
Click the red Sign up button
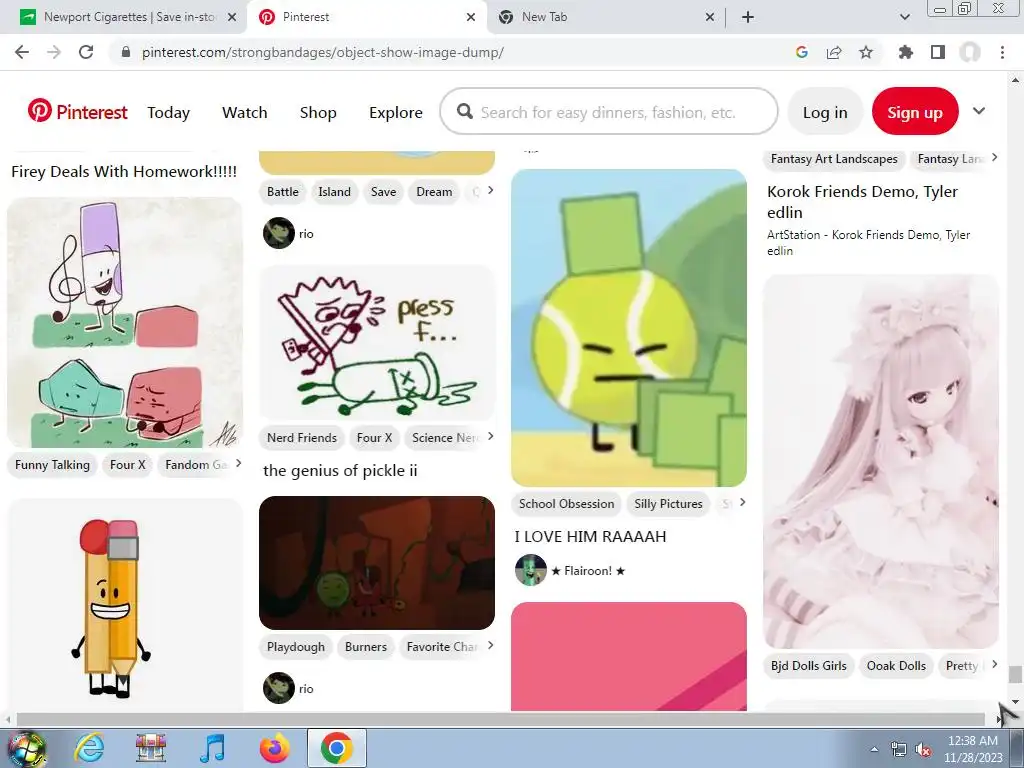[915, 112]
